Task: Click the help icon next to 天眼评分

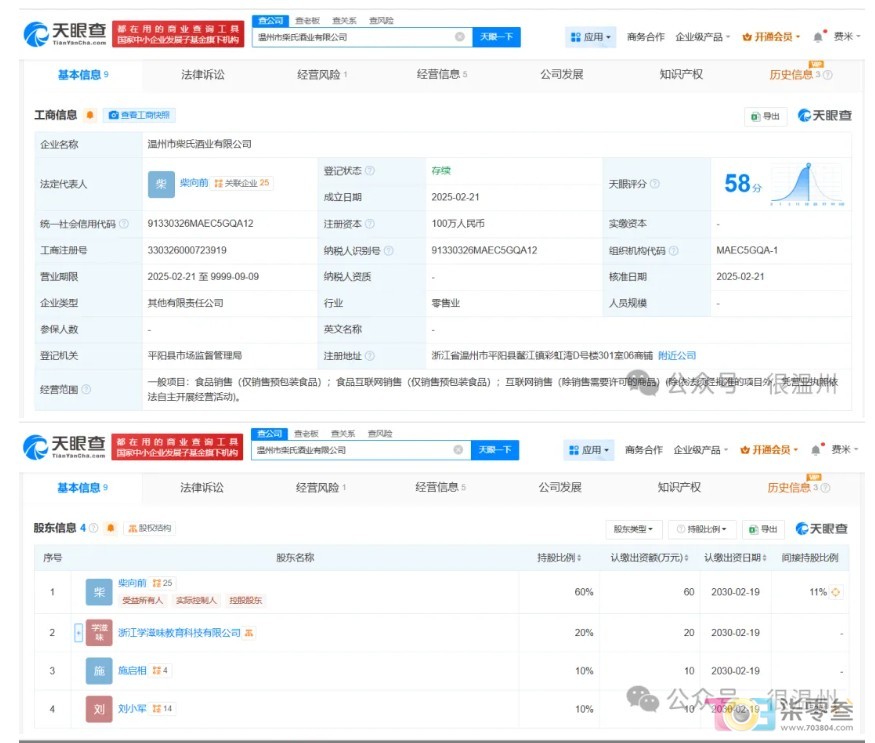Action: coord(655,184)
